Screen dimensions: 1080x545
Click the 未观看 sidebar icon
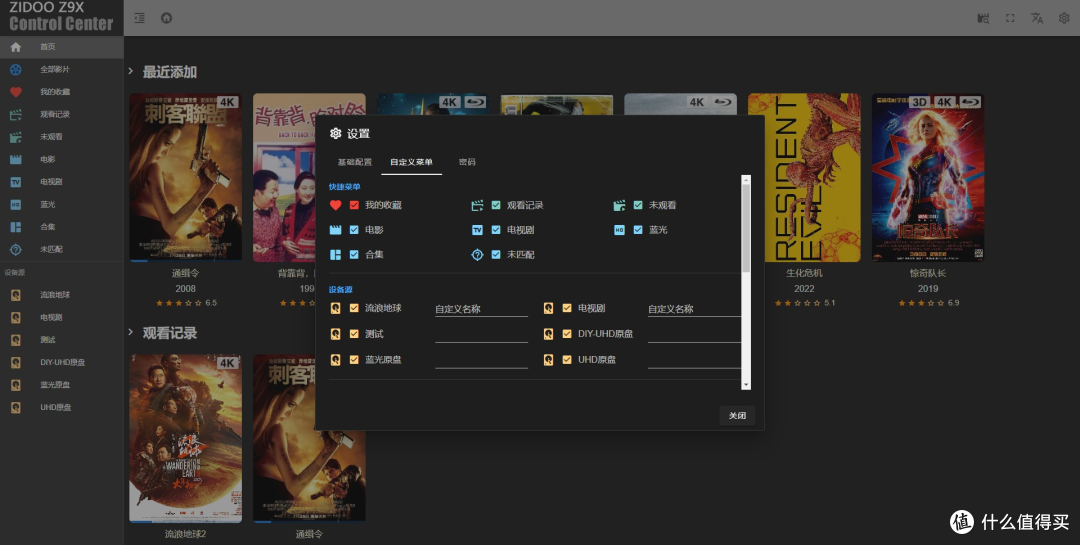point(15,137)
